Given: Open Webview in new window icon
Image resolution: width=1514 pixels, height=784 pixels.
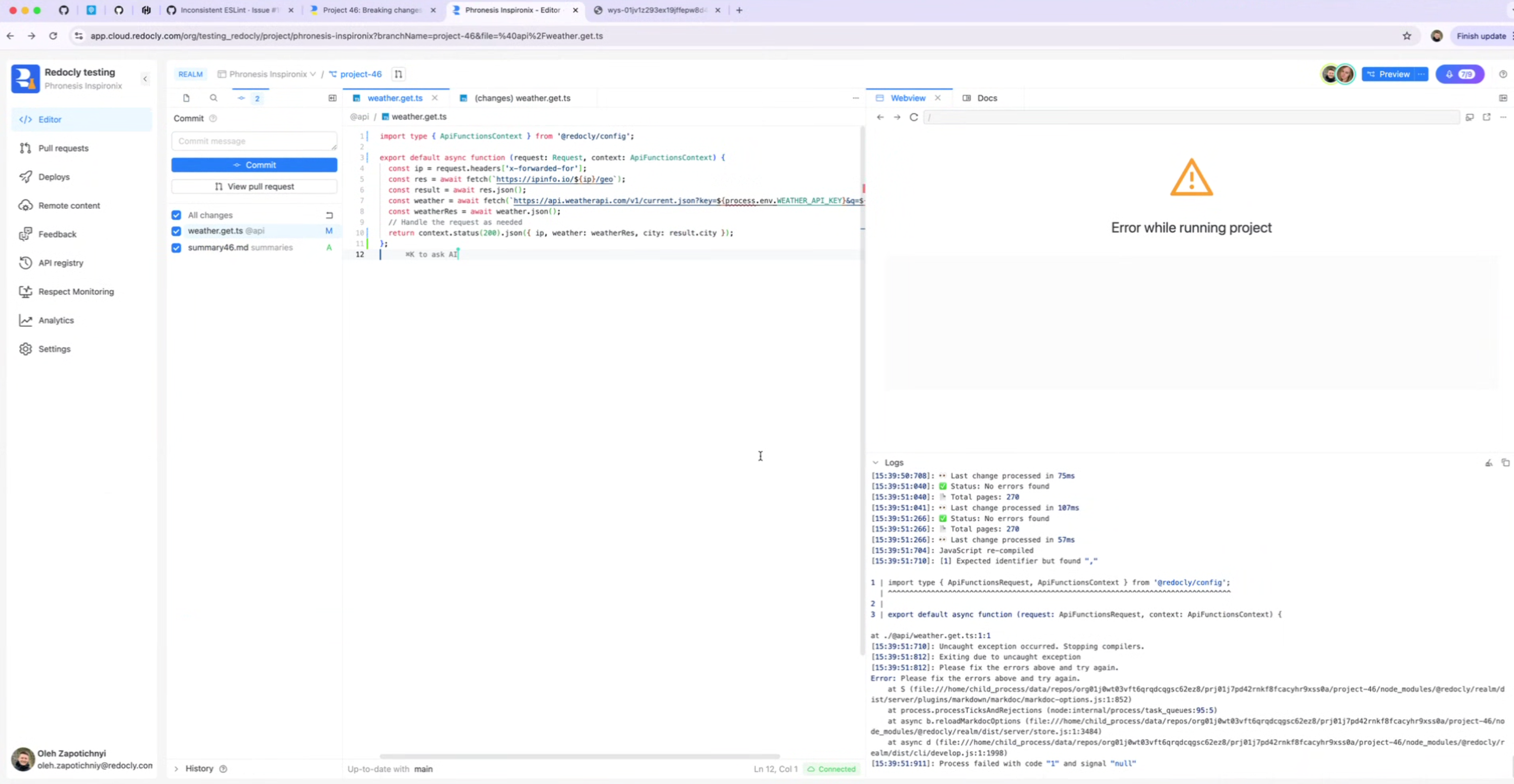Looking at the screenshot, I should tap(1487, 117).
